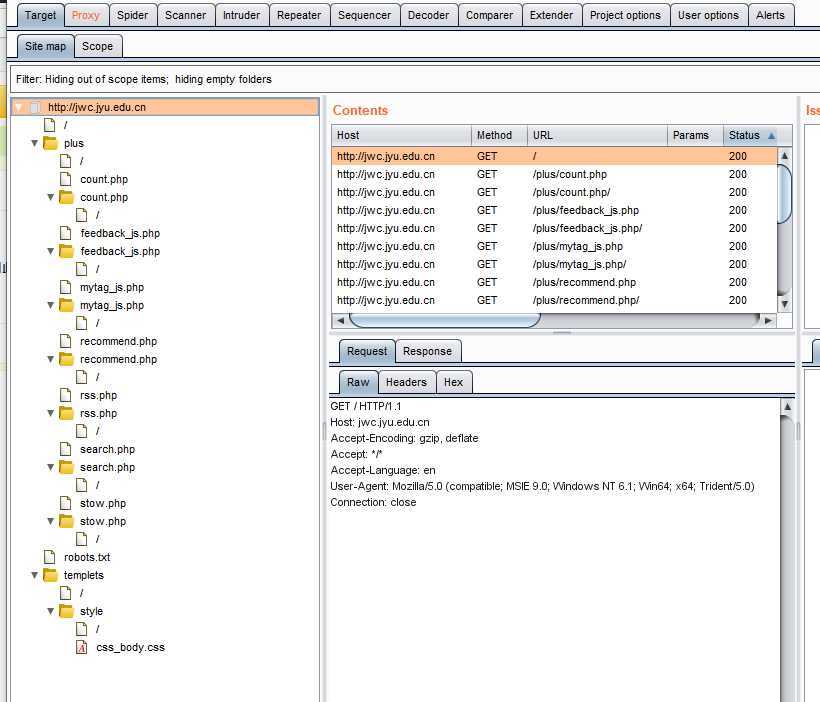Select the /plus/count.php/ row in the contents table
Viewport: 820px width, 702px height.
pyautogui.click(x=554, y=192)
